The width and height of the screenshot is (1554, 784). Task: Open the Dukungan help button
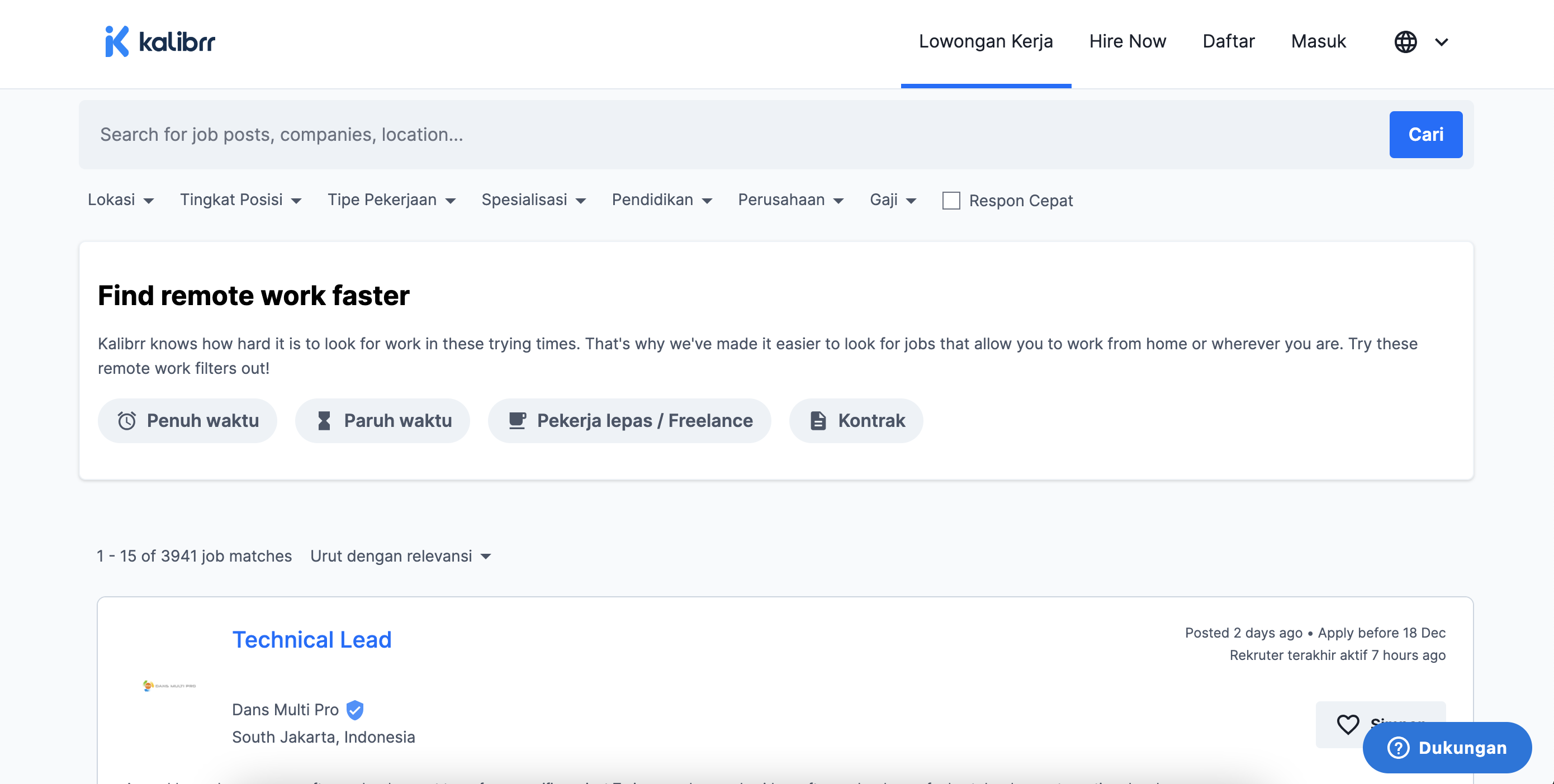click(1447, 748)
